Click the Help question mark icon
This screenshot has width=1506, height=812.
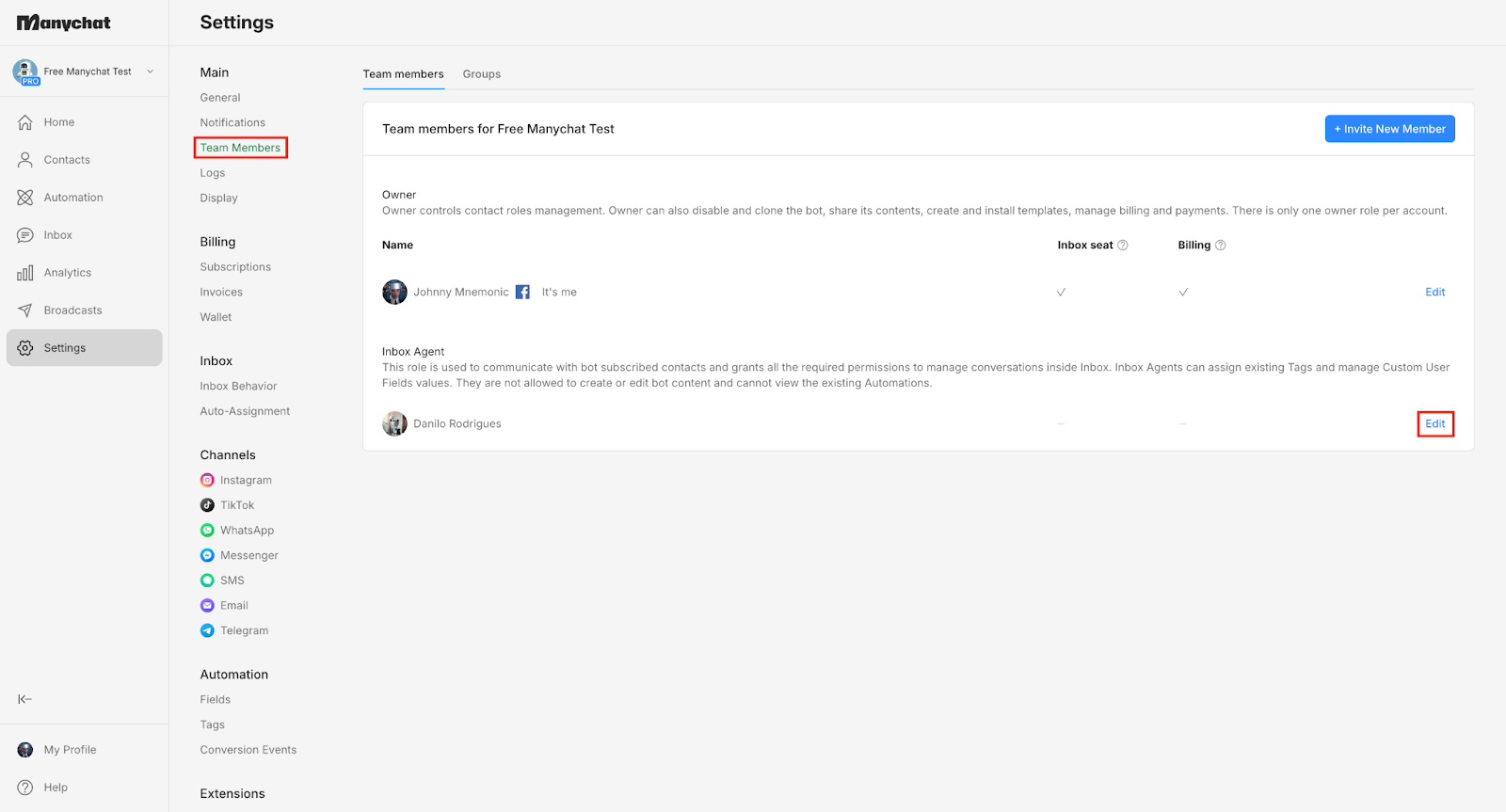tap(25, 788)
